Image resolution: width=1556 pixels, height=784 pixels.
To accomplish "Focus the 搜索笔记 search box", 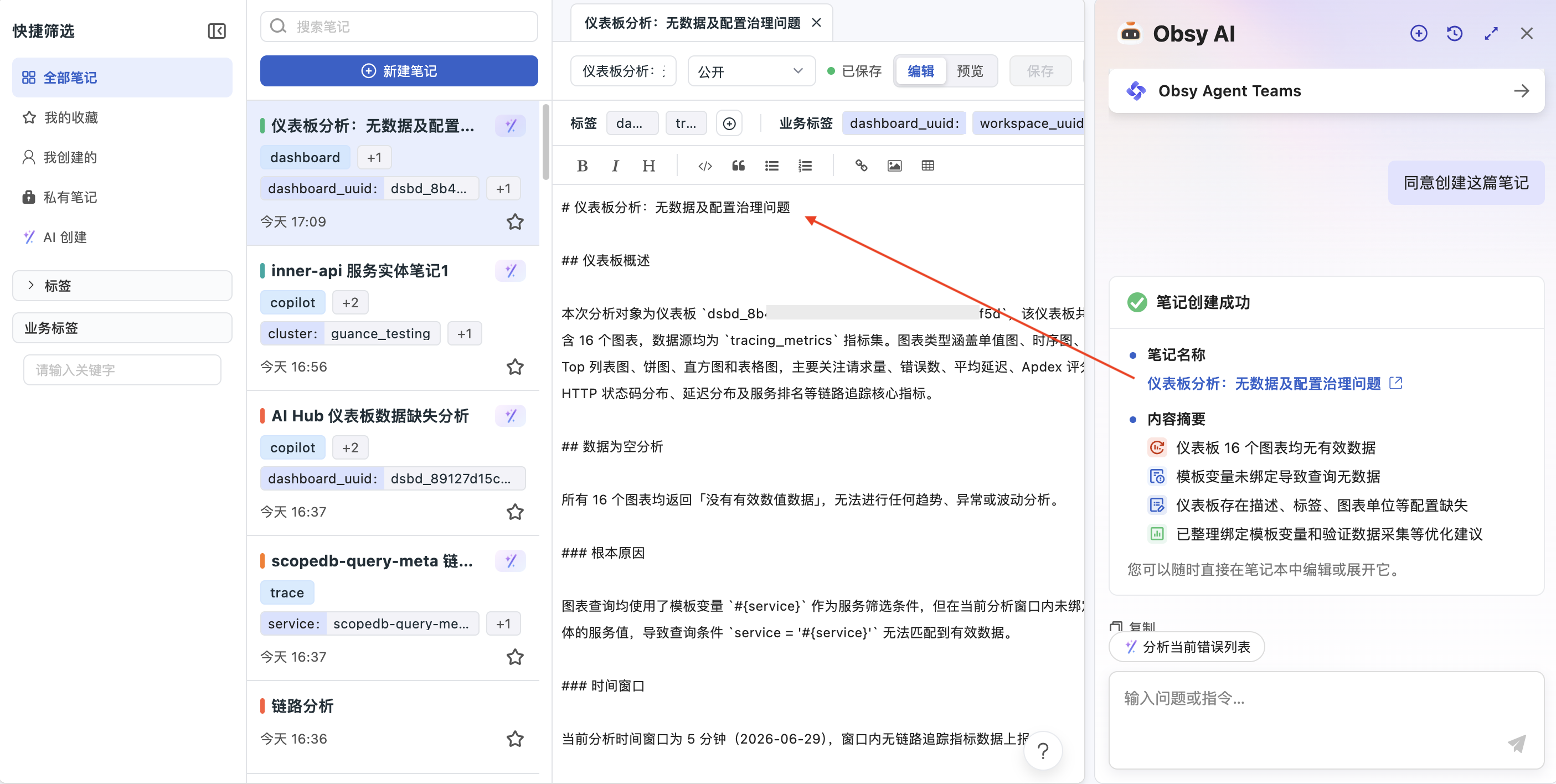I will (x=399, y=27).
